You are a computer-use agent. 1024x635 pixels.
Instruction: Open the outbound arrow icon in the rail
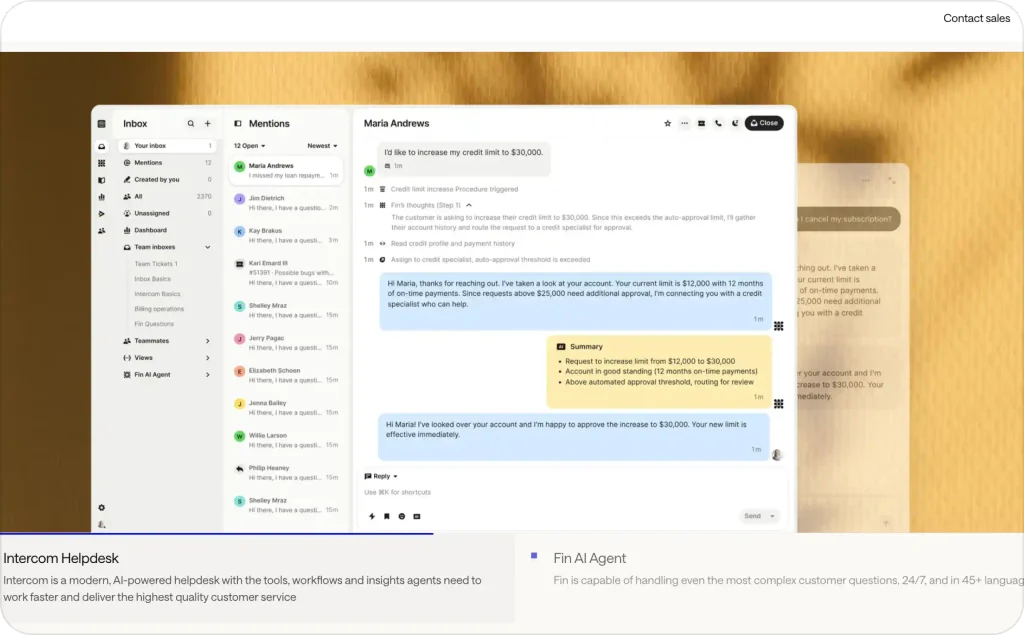[101, 214]
